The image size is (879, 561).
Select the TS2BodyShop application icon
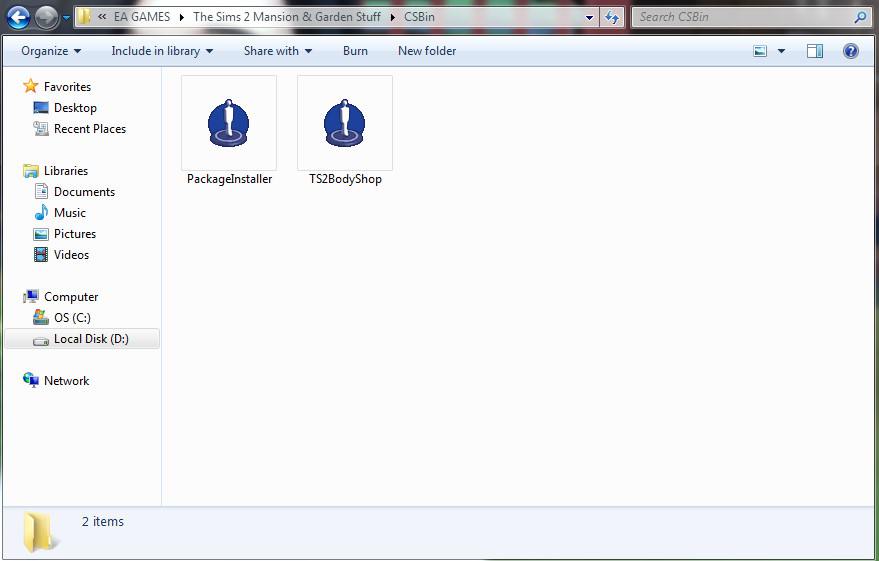345,123
